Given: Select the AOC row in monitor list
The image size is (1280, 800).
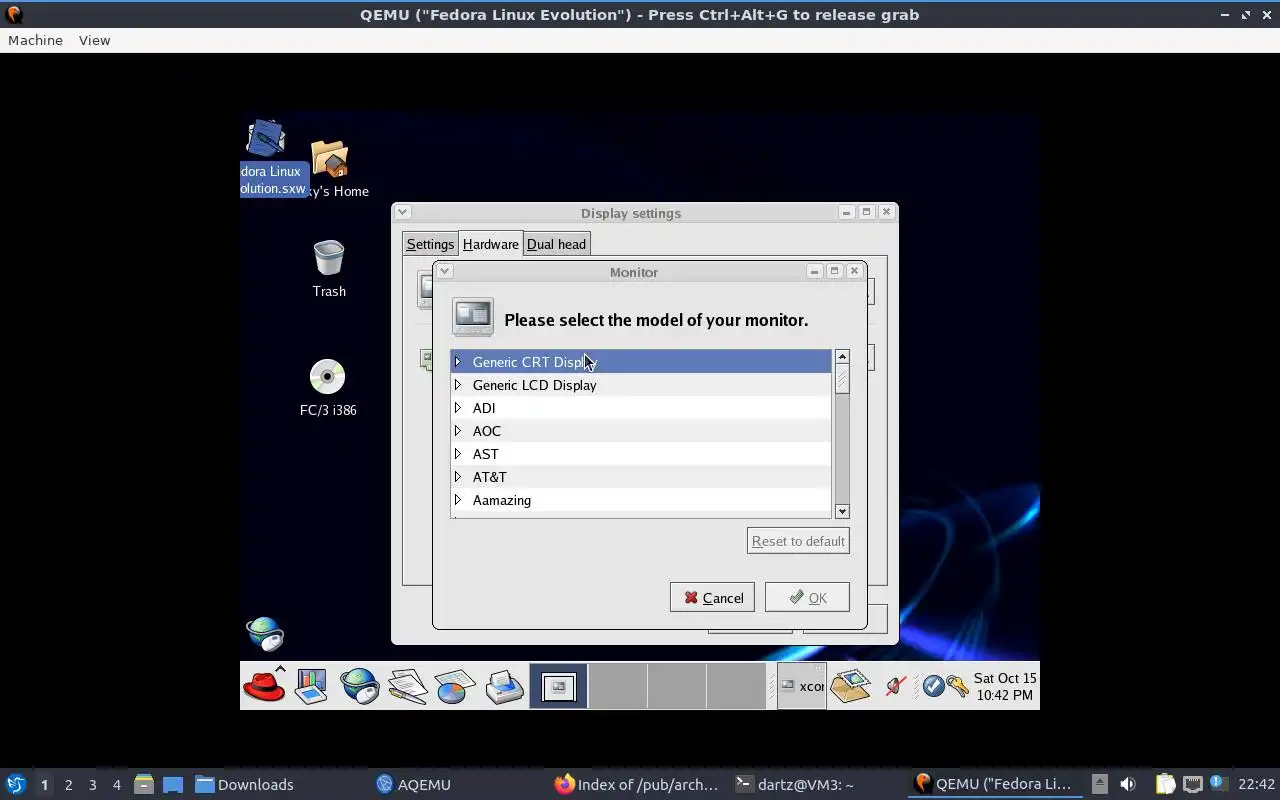Looking at the screenshot, I should (x=641, y=431).
